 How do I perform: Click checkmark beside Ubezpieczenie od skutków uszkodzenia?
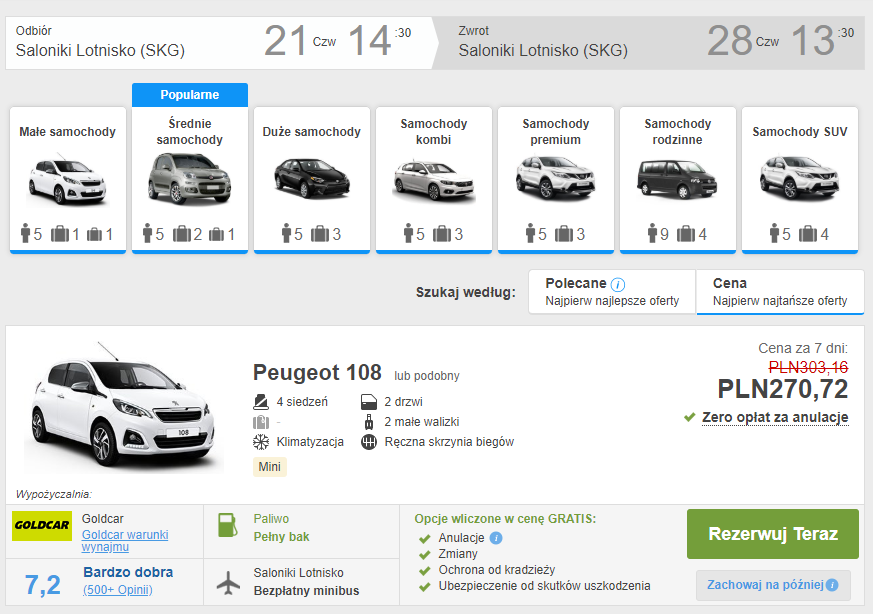coord(425,587)
